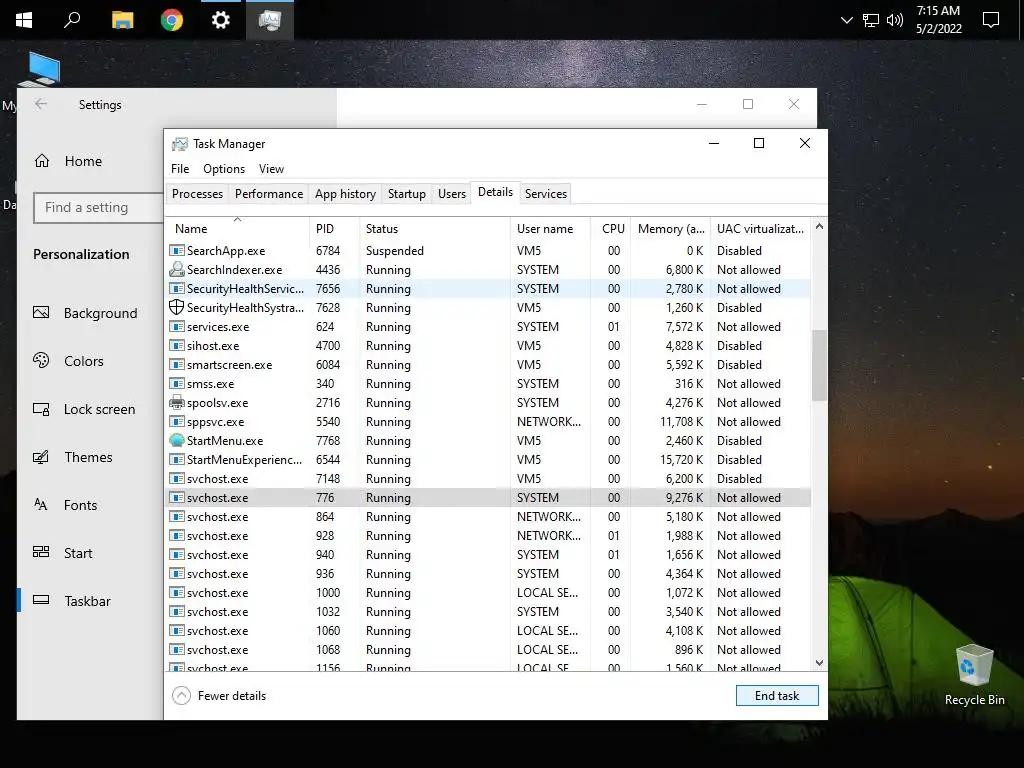The width and height of the screenshot is (1024, 768).
Task: Open Themes settings via its icon
Action: (x=41, y=457)
